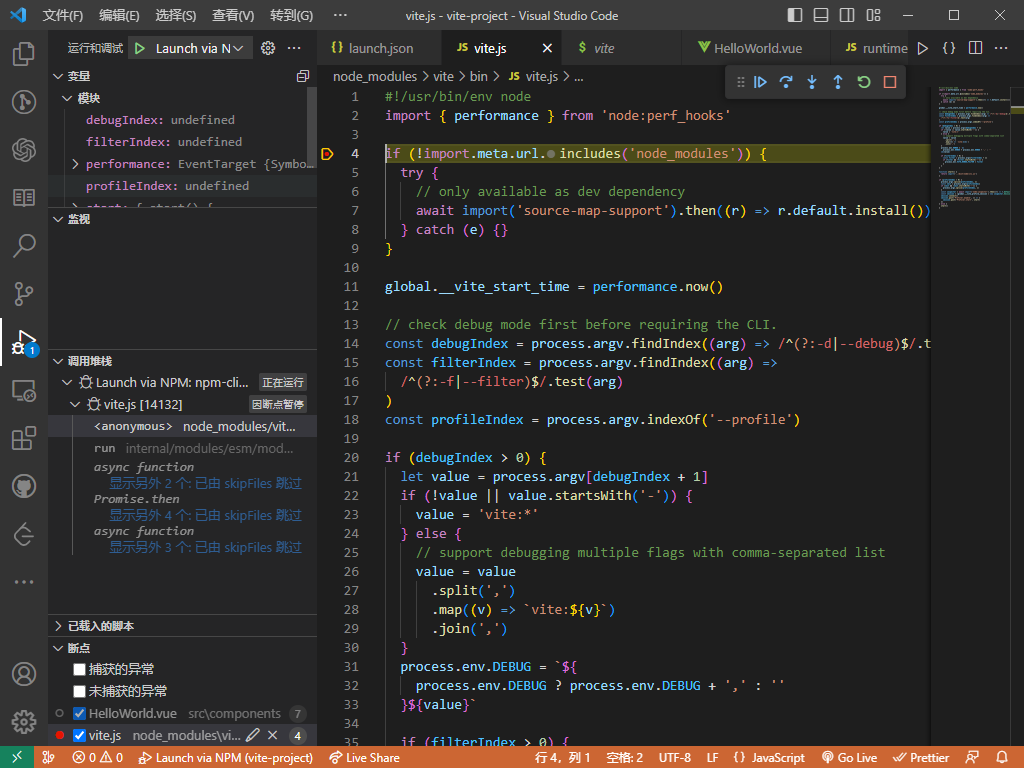The image size is (1024, 768).
Task: Step over in the debug toolbar
Action: pyautogui.click(x=786, y=82)
